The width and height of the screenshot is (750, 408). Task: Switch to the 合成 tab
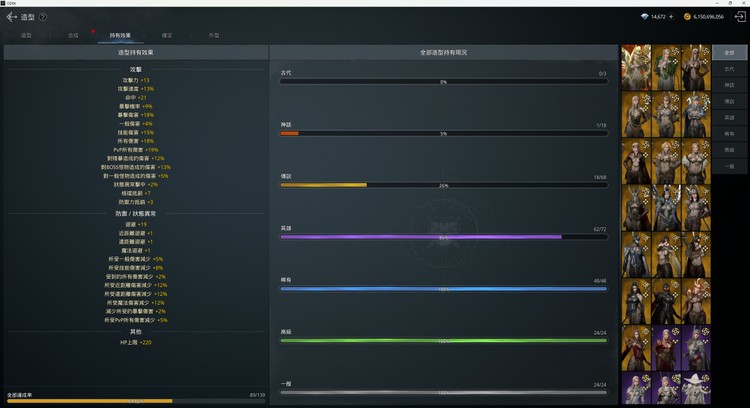(x=73, y=35)
